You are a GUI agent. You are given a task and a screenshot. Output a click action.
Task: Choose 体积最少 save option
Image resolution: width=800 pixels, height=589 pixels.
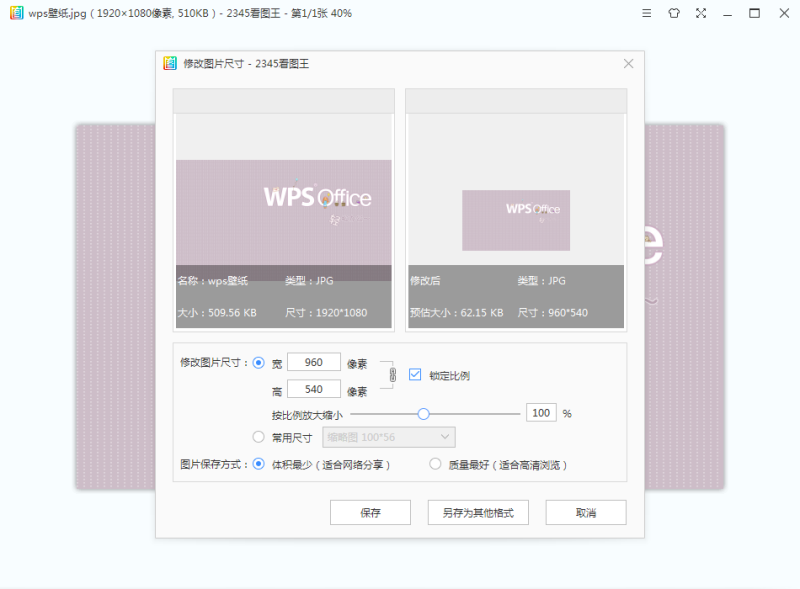(259, 464)
